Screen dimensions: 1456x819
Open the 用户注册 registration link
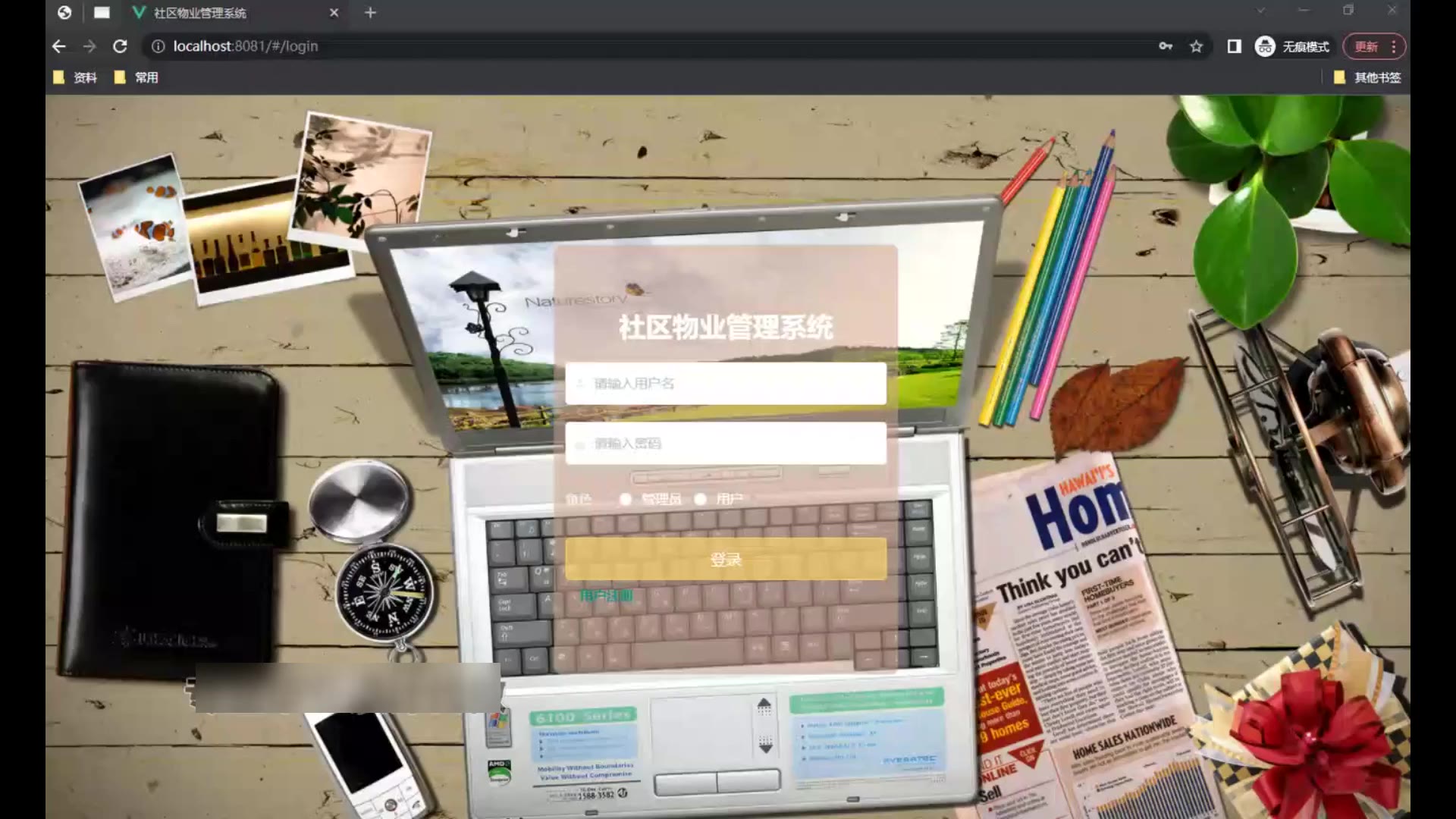605,596
